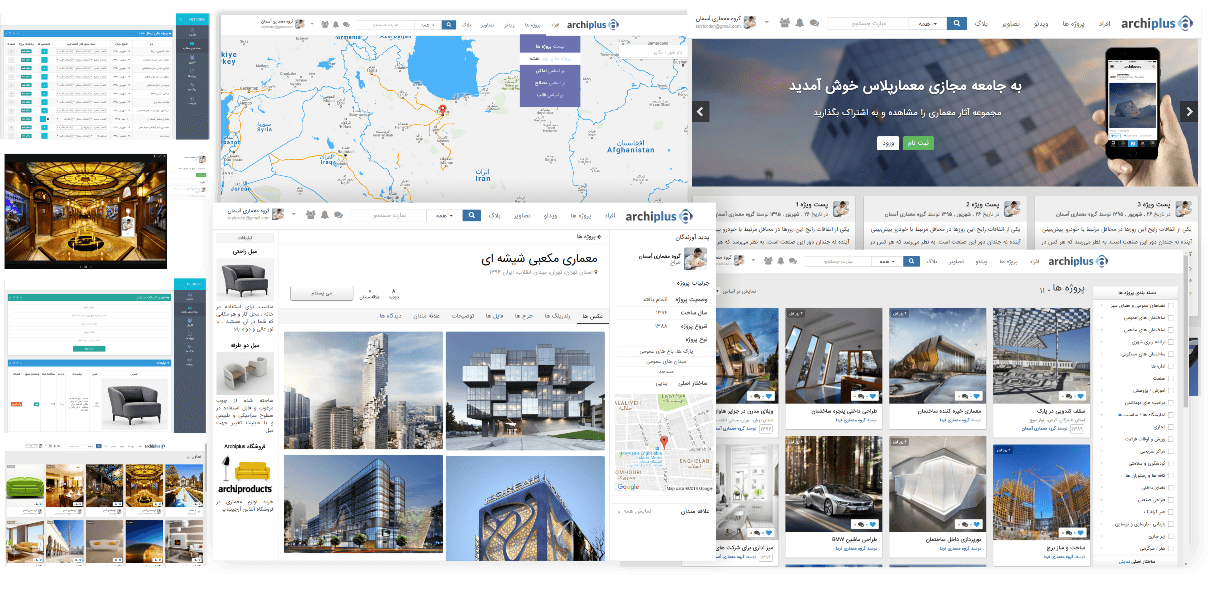Open the chat messages icon in the homepage window
The width and height of the screenshot is (1230, 600).
coord(813,22)
